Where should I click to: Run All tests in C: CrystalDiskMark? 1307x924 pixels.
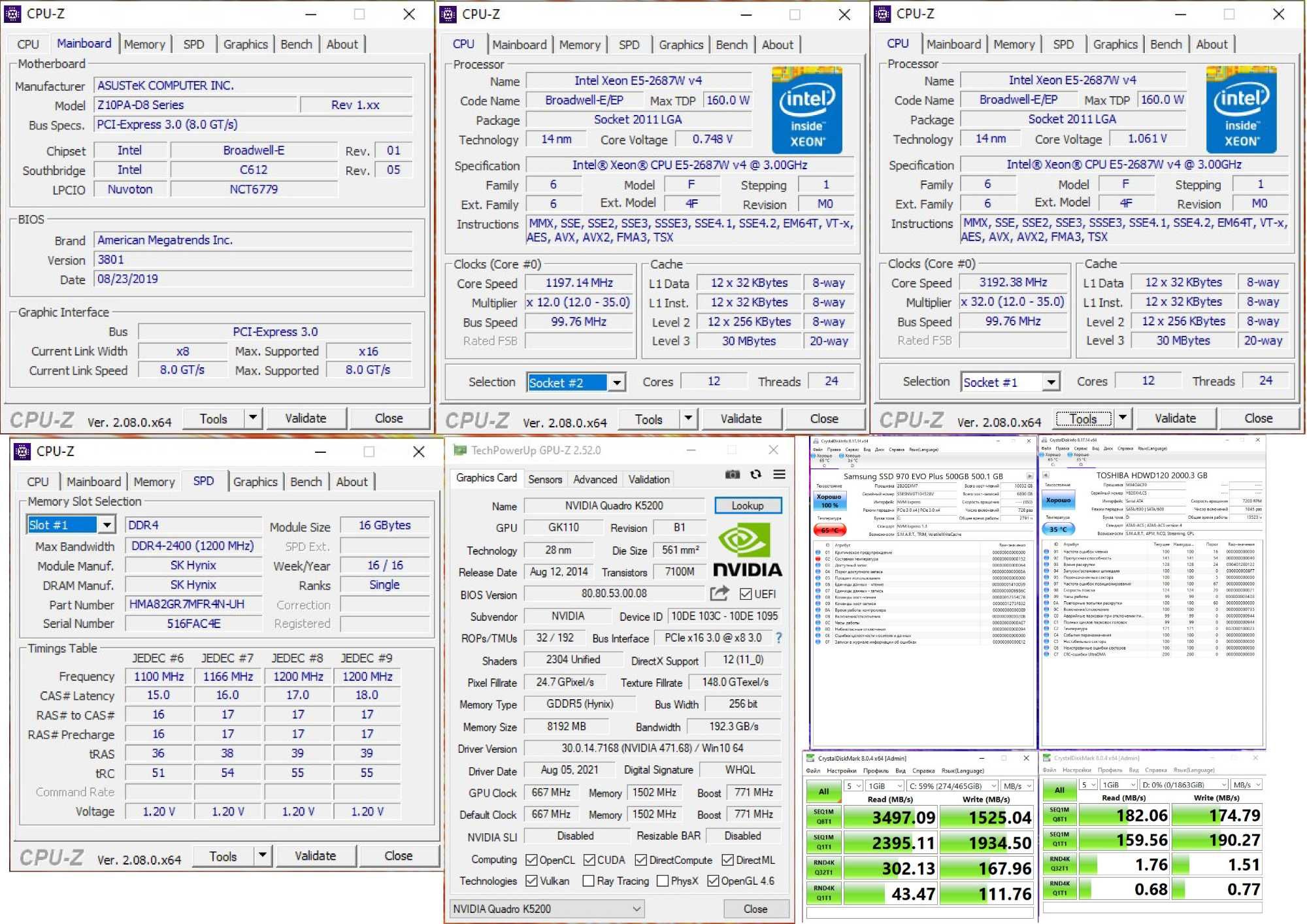[x=823, y=791]
